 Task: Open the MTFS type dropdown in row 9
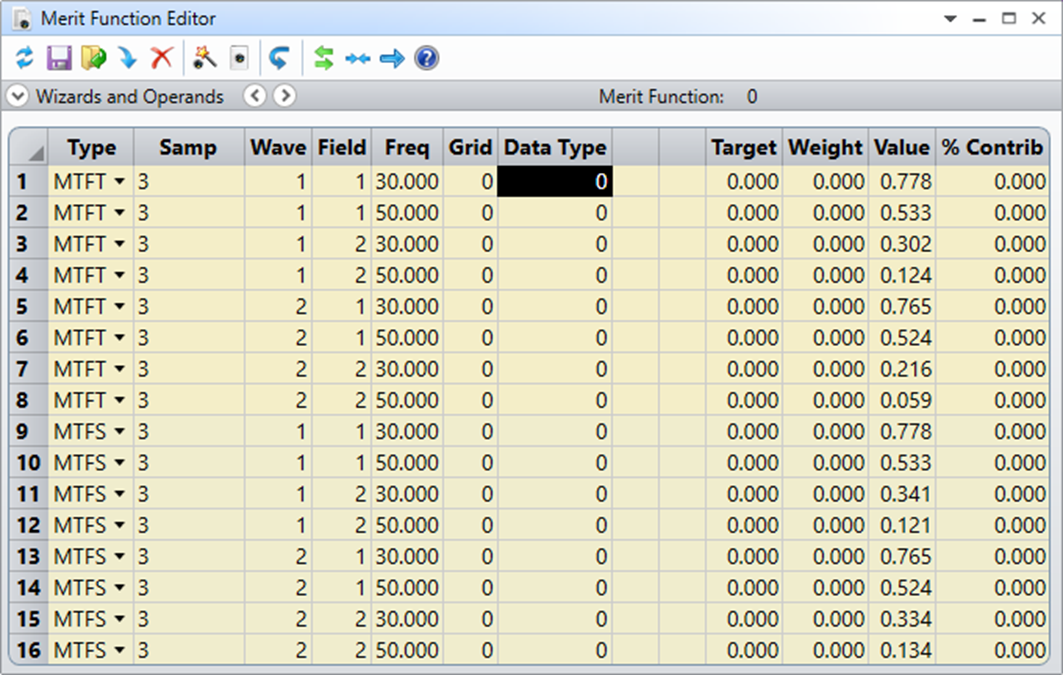[x=120, y=432]
